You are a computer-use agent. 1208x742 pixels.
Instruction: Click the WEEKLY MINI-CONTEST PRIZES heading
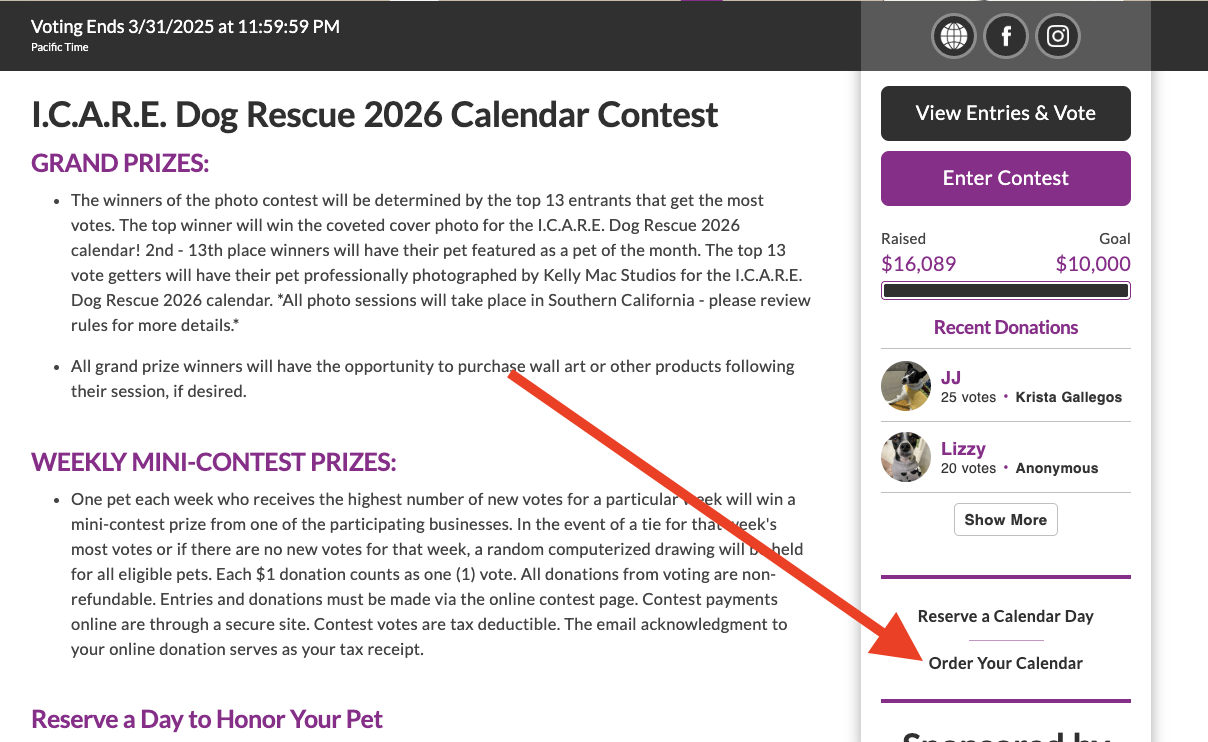click(214, 462)
